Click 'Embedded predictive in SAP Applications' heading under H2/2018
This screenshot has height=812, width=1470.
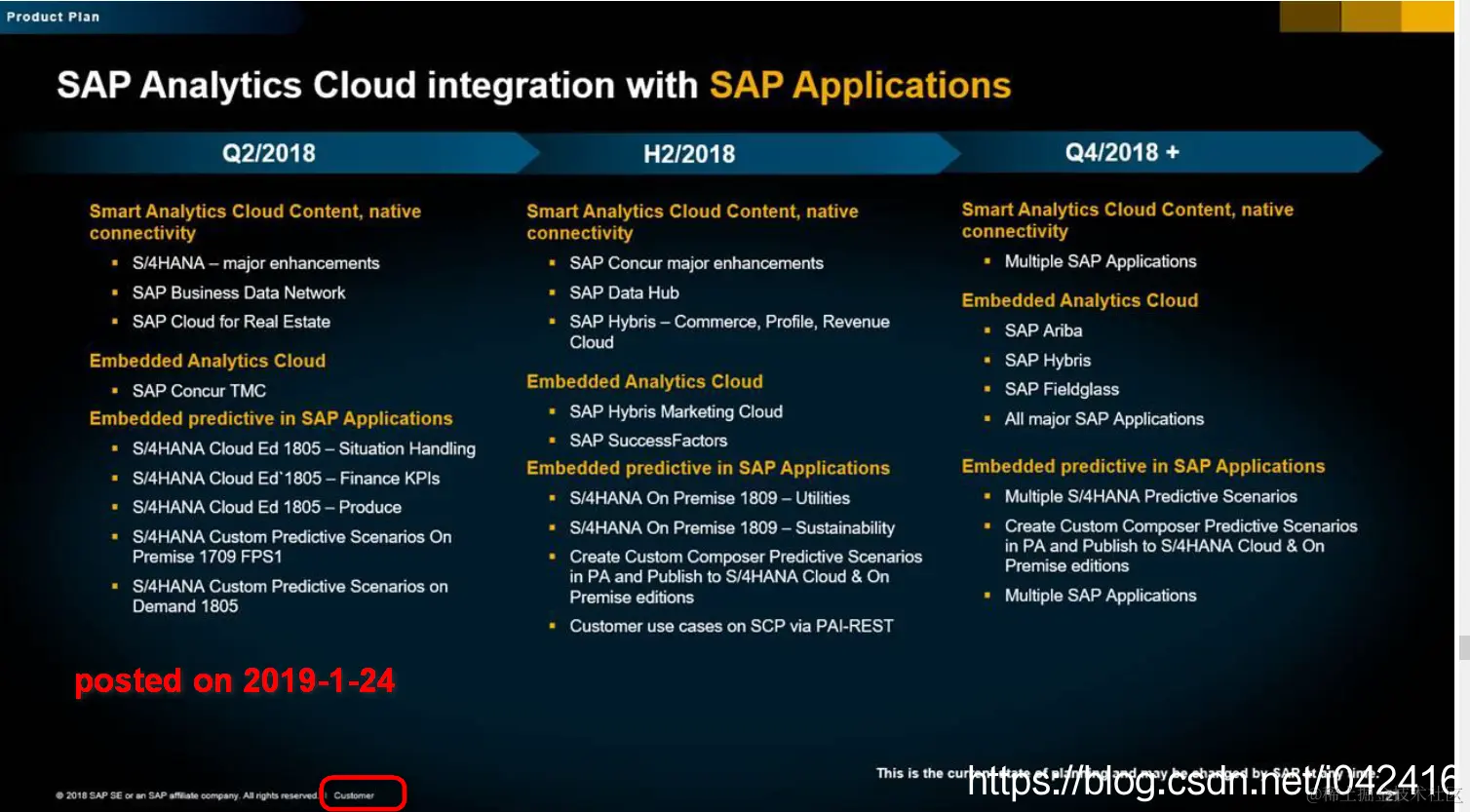[708, 468]
